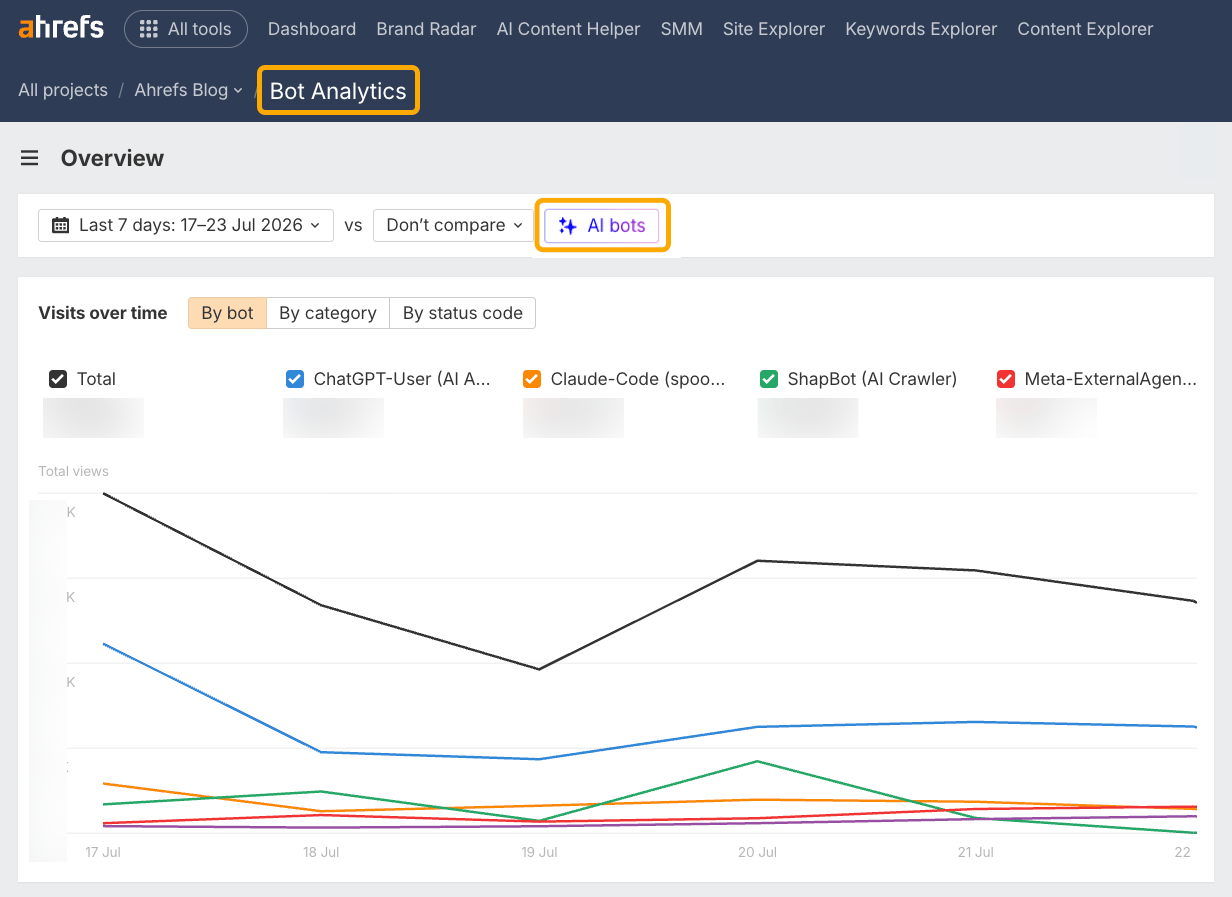This screenshot has width=1232, height=897.
Task: Toggle the ChatGPT-User checkbox
Action: pos(295,379)
